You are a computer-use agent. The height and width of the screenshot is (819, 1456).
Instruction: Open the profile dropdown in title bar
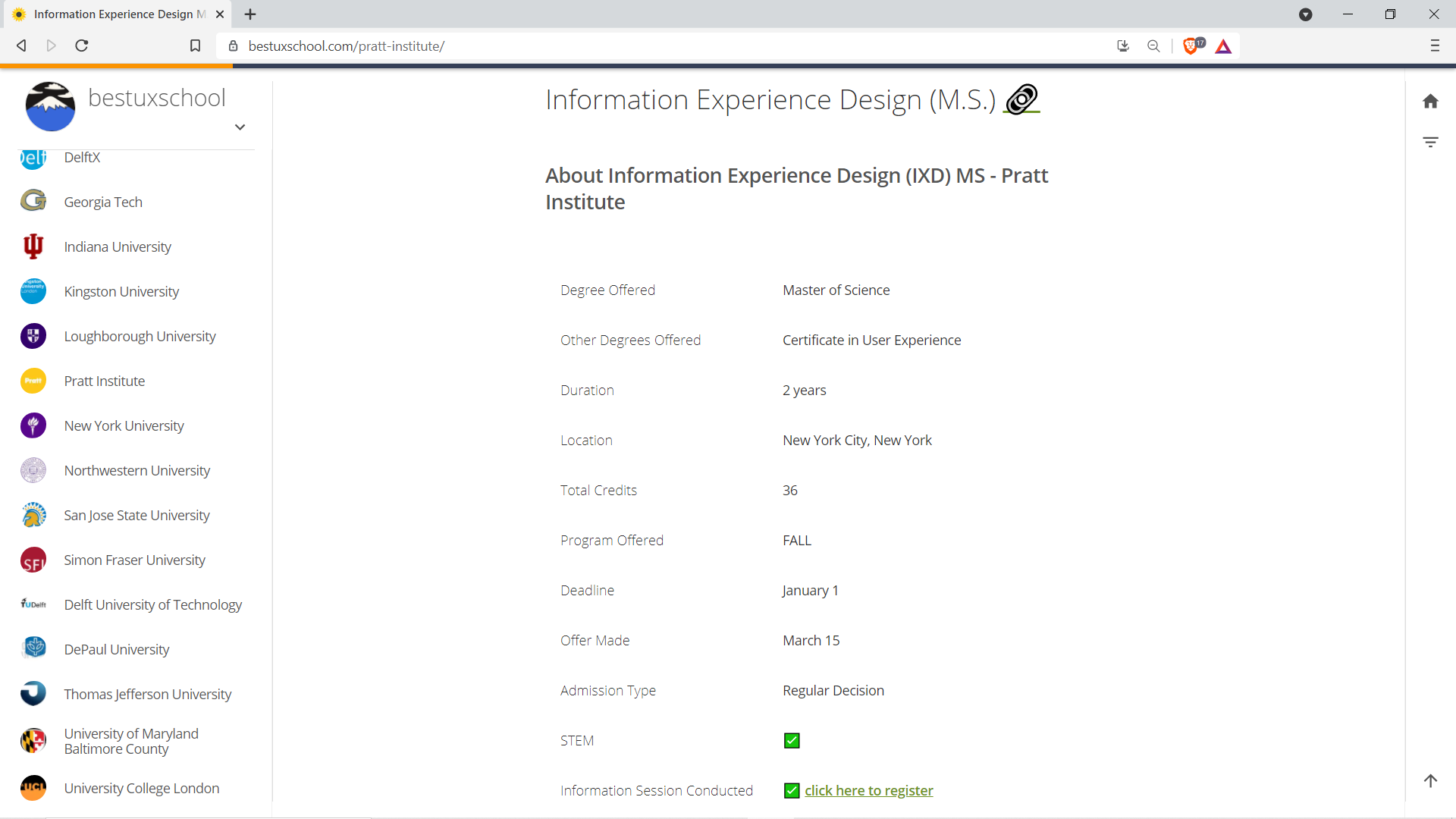tap(1305, 14)
